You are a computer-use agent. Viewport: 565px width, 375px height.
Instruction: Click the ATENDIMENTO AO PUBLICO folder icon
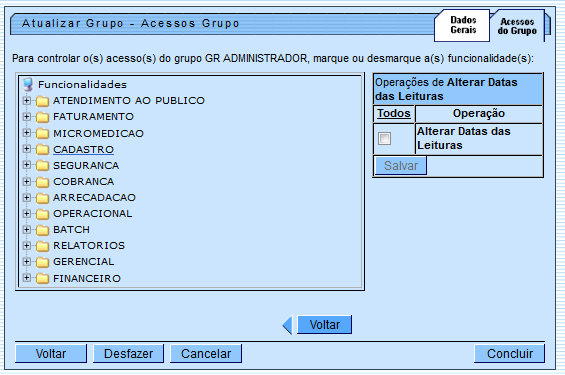point(42,101)
